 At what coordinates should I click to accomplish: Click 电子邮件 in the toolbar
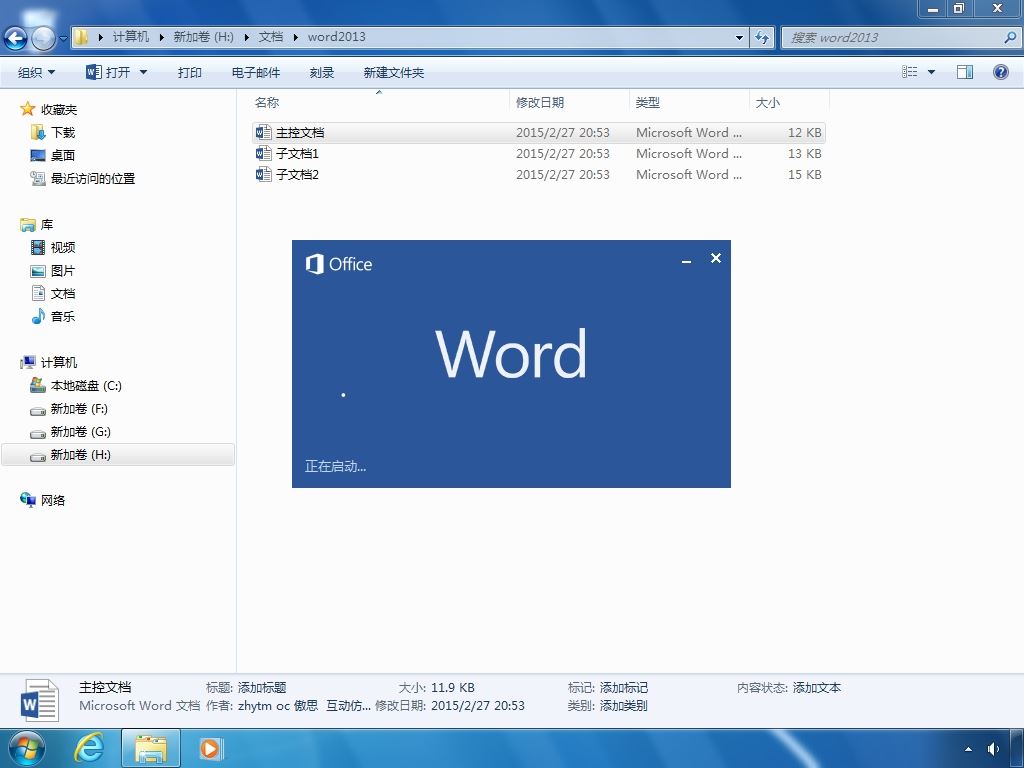[256, 72]
